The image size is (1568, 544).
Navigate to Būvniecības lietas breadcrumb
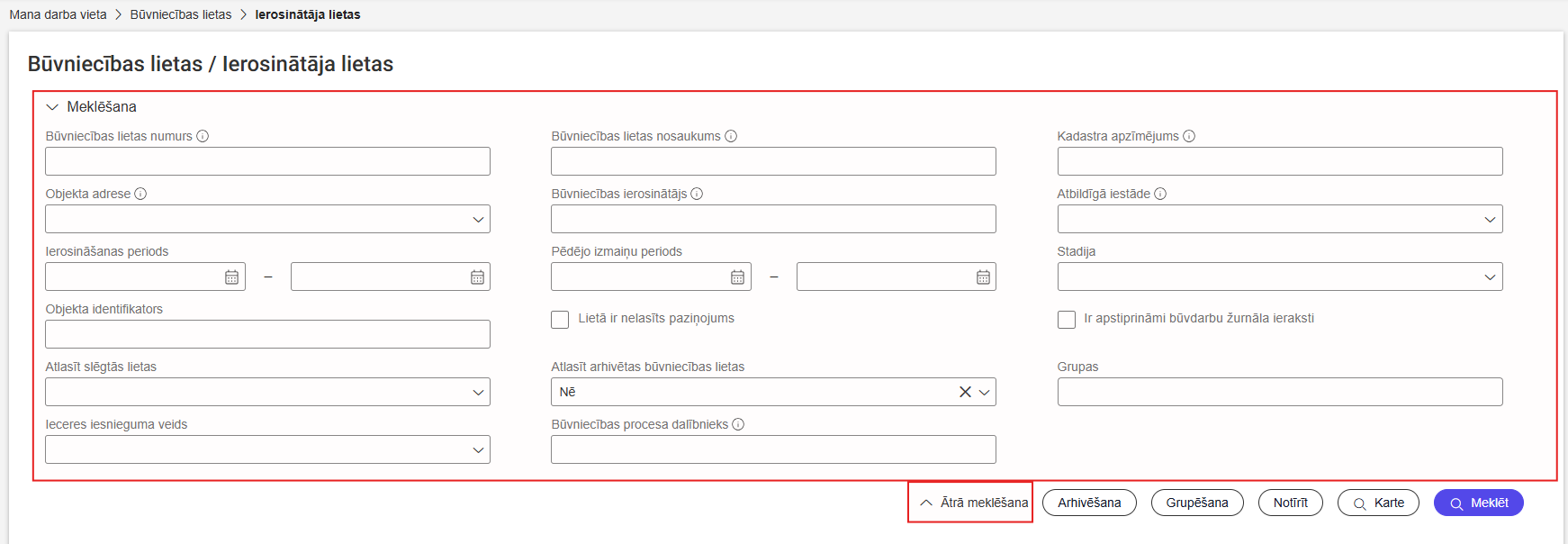pyautogui.click(x=180, y=14)
